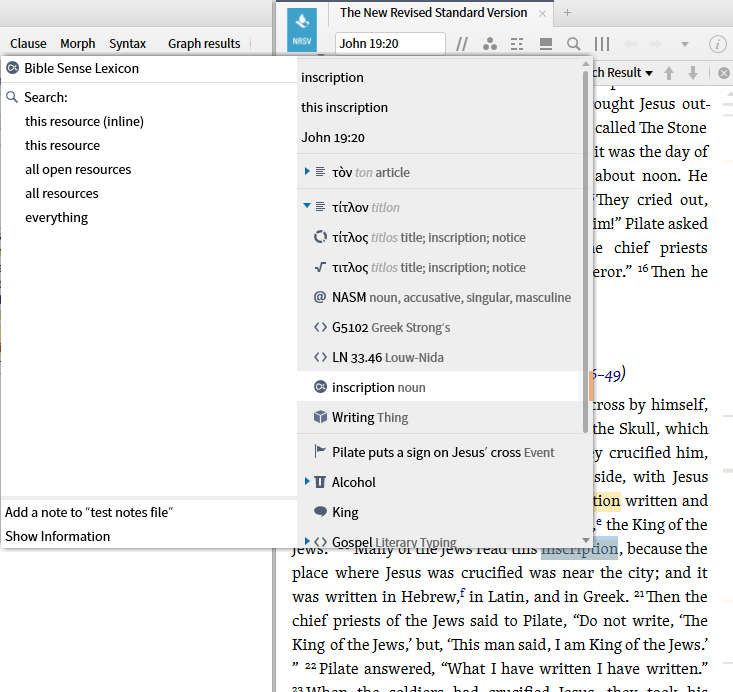Click the back navigation arrow
Viewport: 733px width, 692px height.
tap(630, 44)
